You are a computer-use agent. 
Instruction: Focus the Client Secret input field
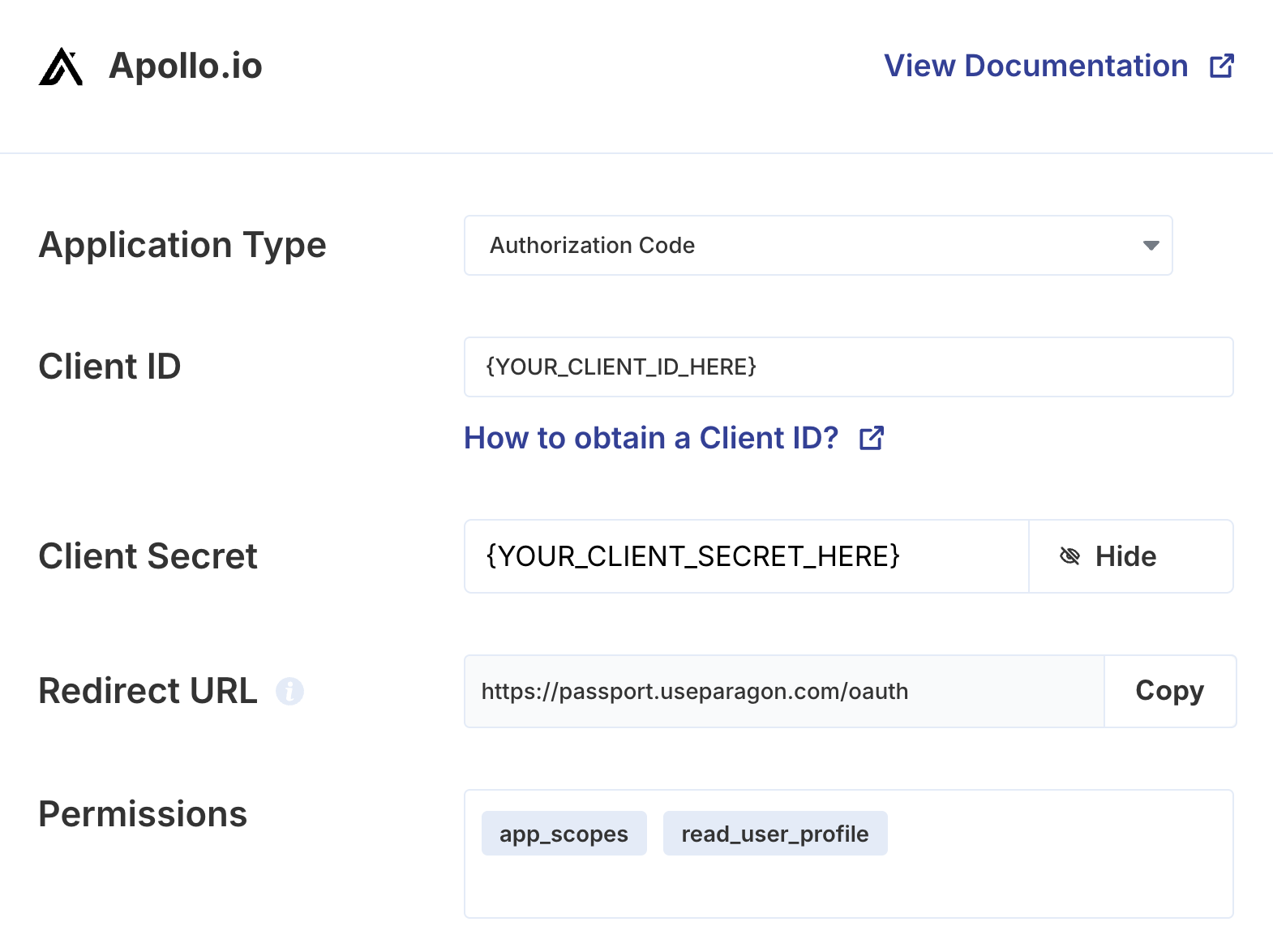(747, 556)
